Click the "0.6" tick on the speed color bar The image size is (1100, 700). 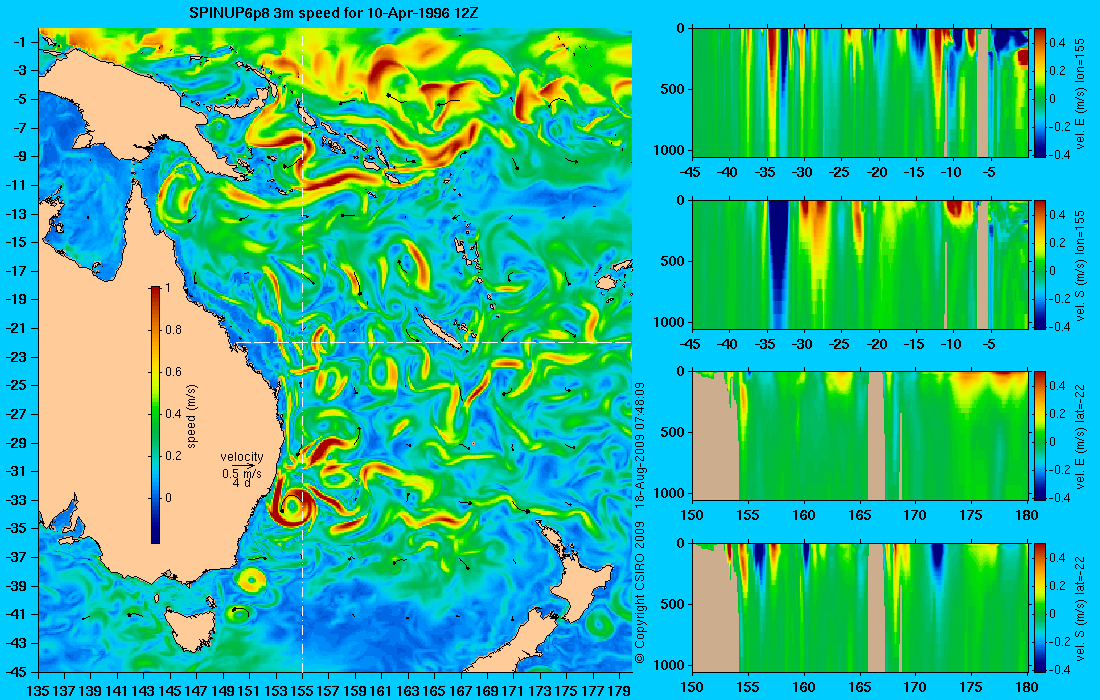coord(173,372)
